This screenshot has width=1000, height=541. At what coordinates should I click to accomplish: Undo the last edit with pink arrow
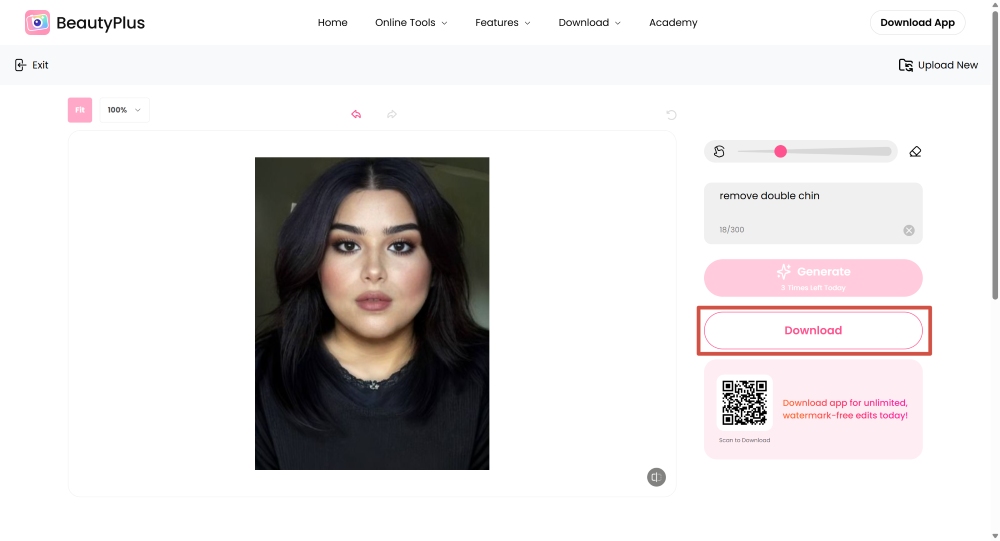pyautogui.click(x=357, y=114)
